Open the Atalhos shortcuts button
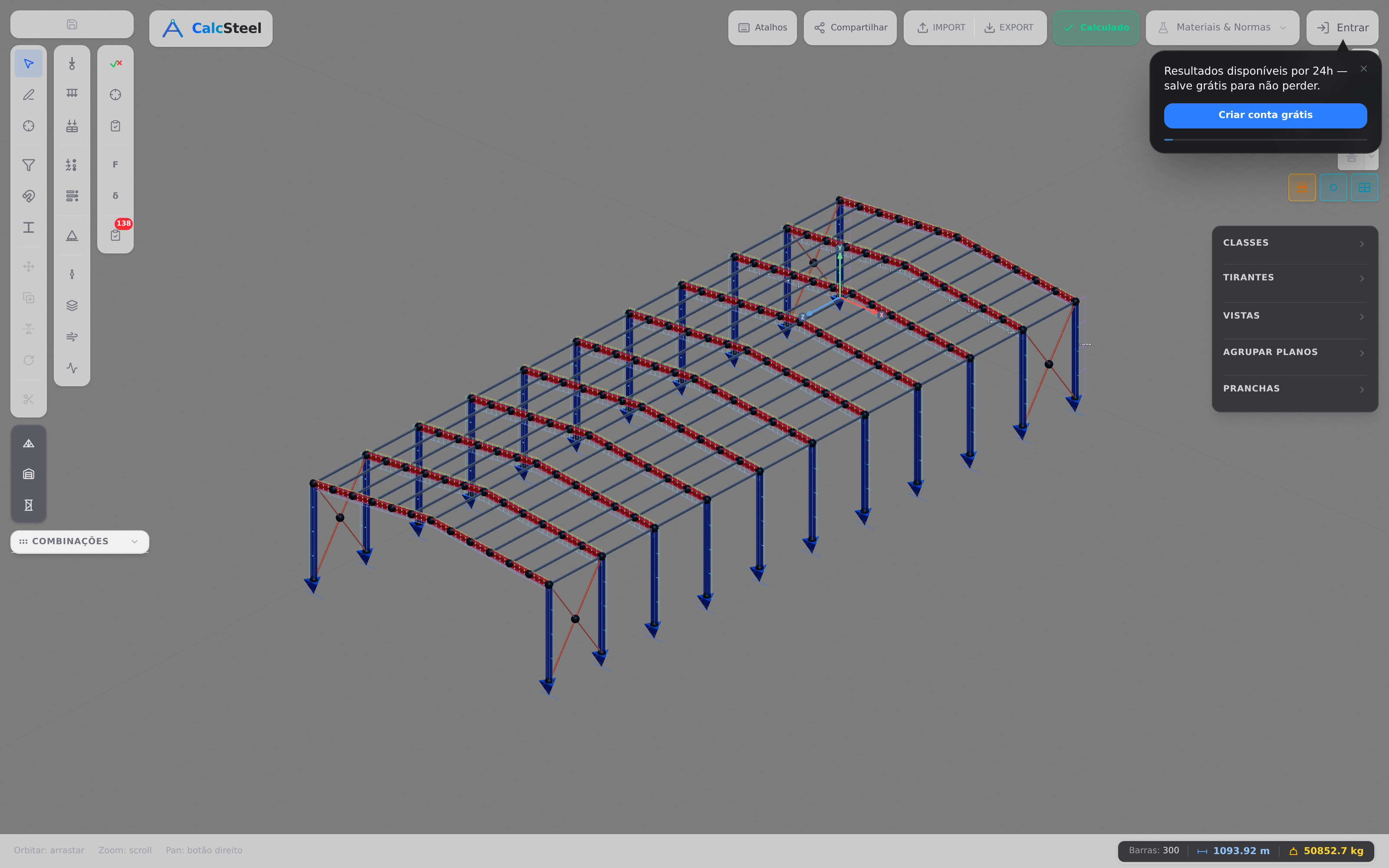The height and width of the screenshot is (868, 1389). [762, 27]
